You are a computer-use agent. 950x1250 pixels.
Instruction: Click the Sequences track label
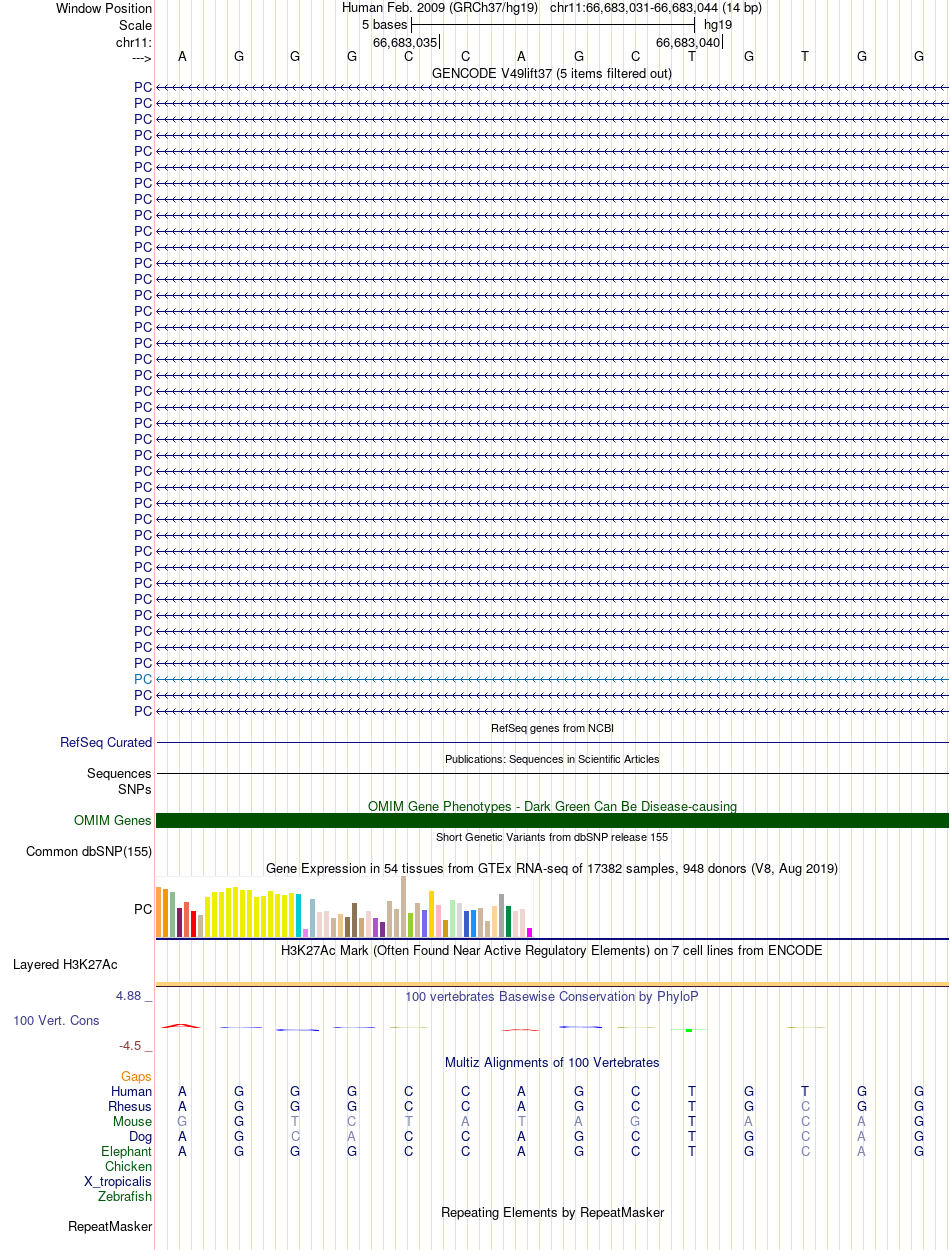coord(119,773)
